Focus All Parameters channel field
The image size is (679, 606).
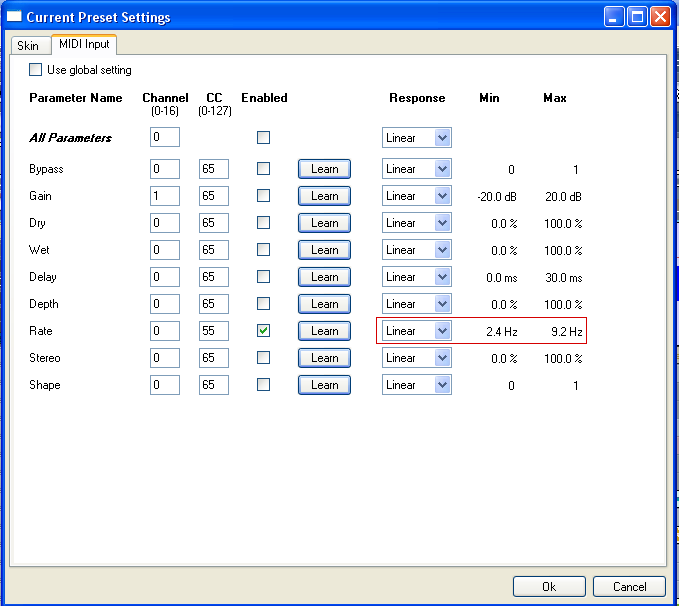(x=165, y=137)
